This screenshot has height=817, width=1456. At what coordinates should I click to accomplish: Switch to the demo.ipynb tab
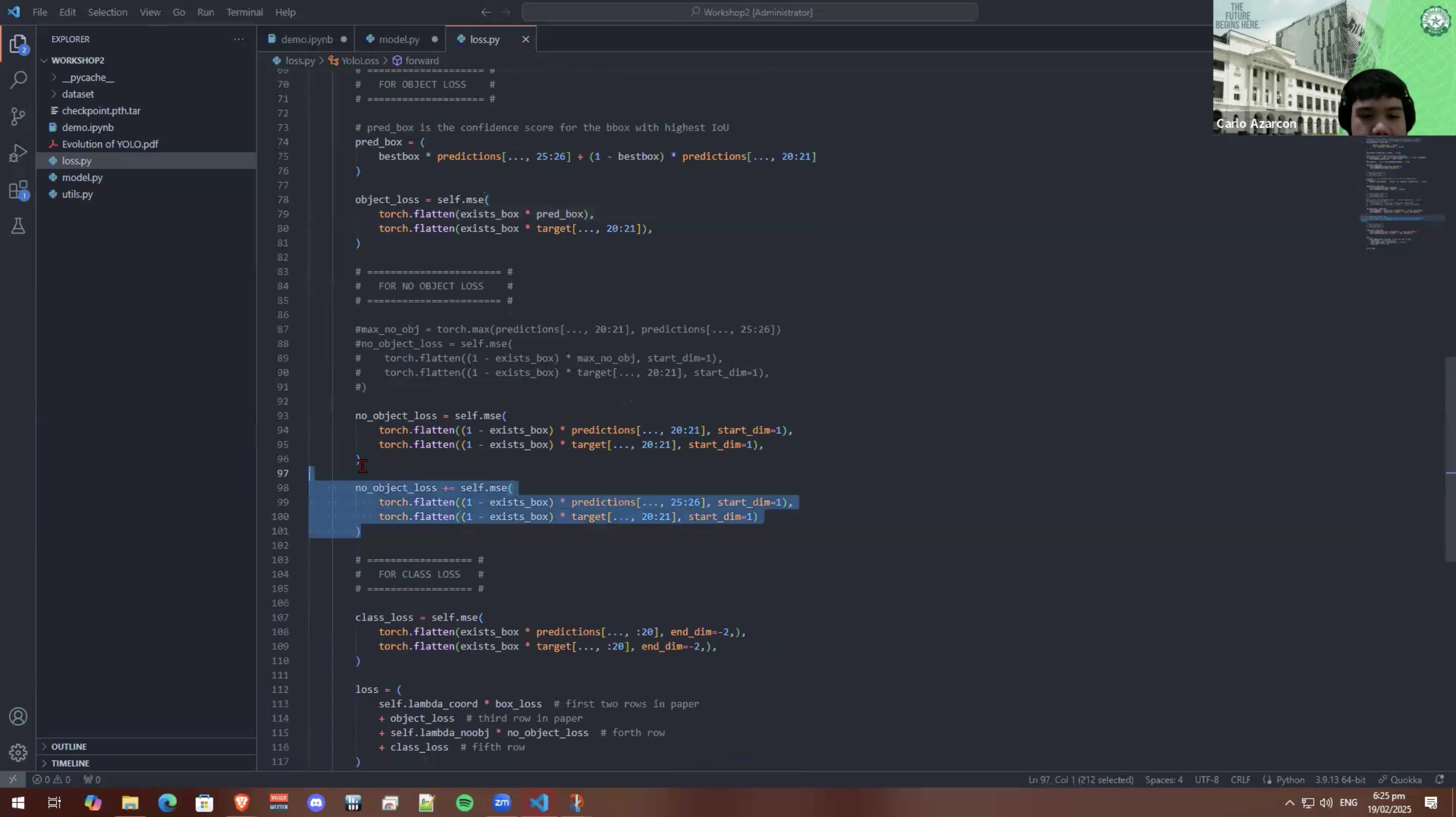(x=307, y=39)
